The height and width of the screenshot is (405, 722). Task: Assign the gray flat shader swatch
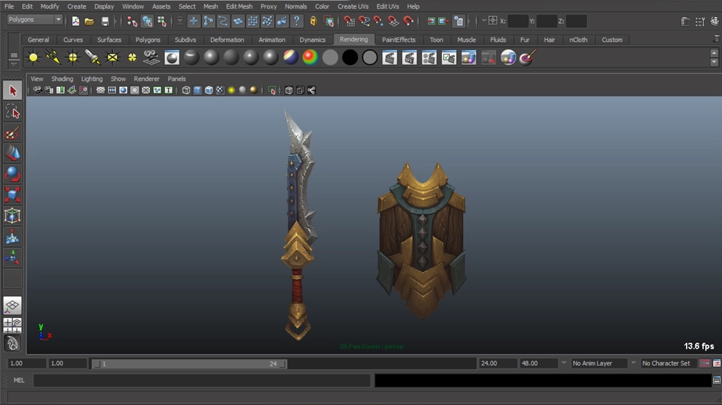(330, 58)
